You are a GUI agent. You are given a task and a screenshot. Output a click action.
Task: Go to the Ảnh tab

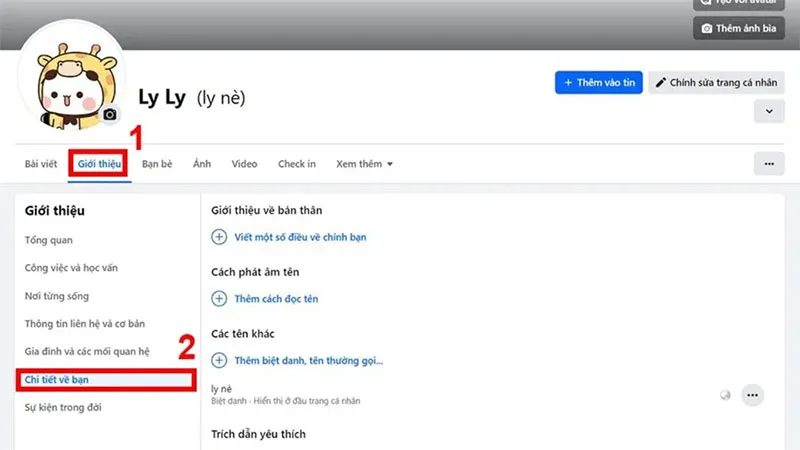[202, 164]
